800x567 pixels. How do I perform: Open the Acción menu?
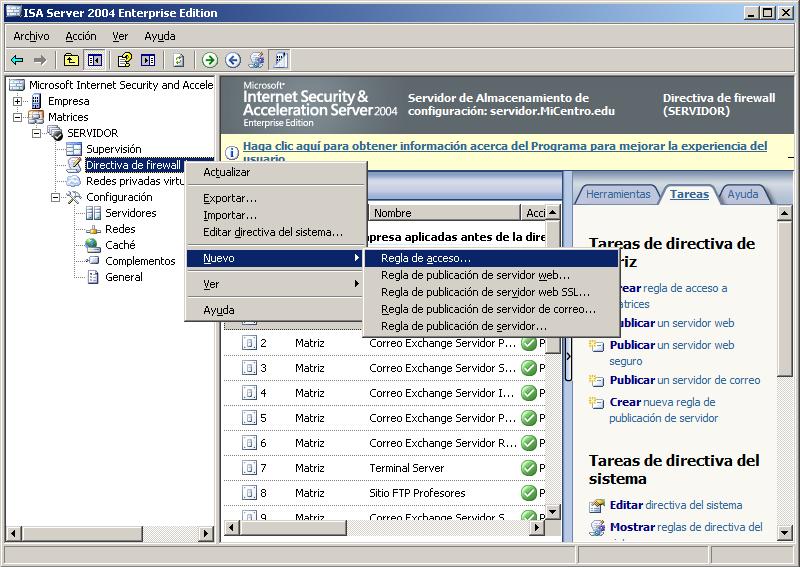(81, 36)
